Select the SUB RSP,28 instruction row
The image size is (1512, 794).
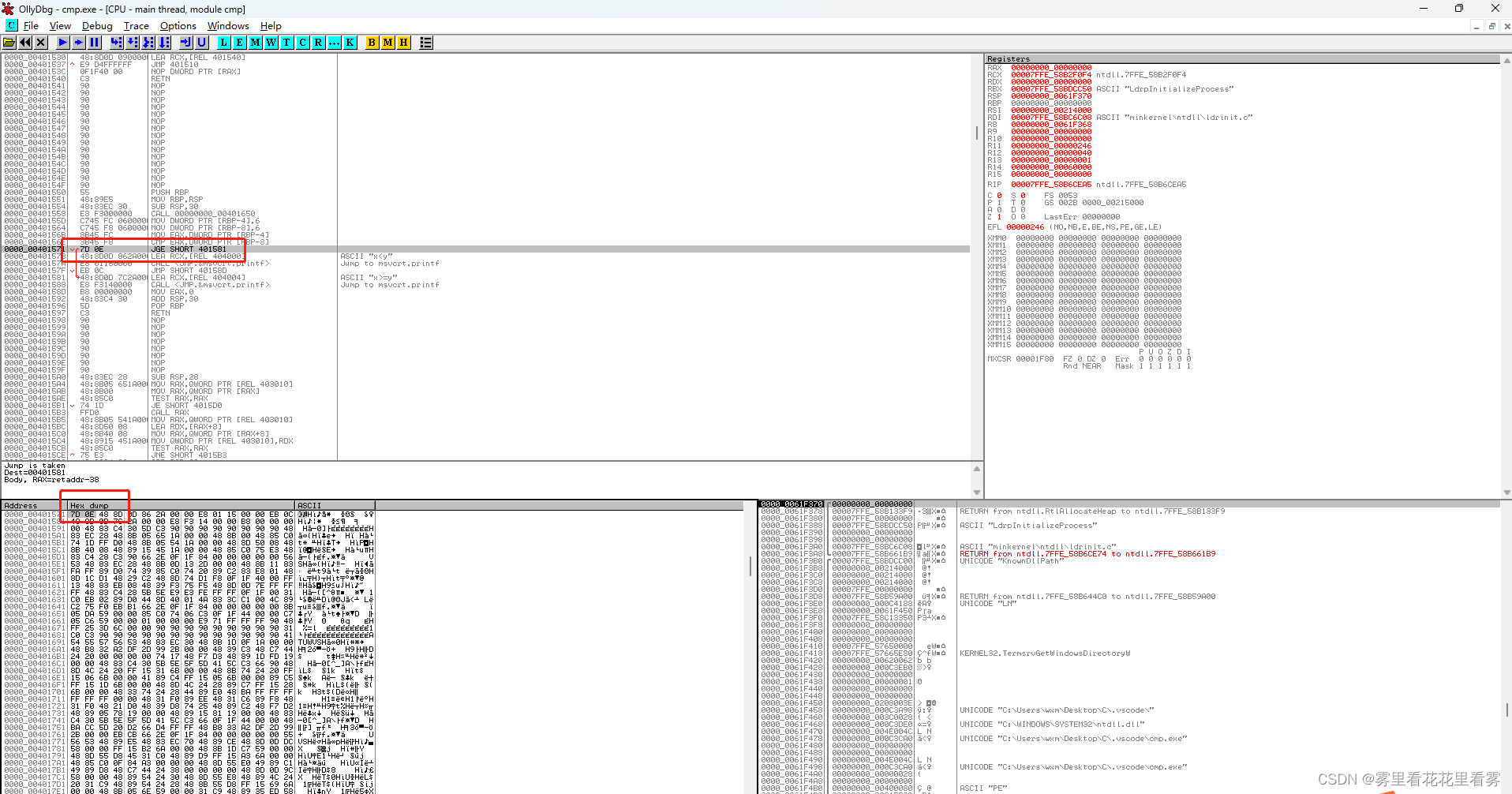click(486, 377)
